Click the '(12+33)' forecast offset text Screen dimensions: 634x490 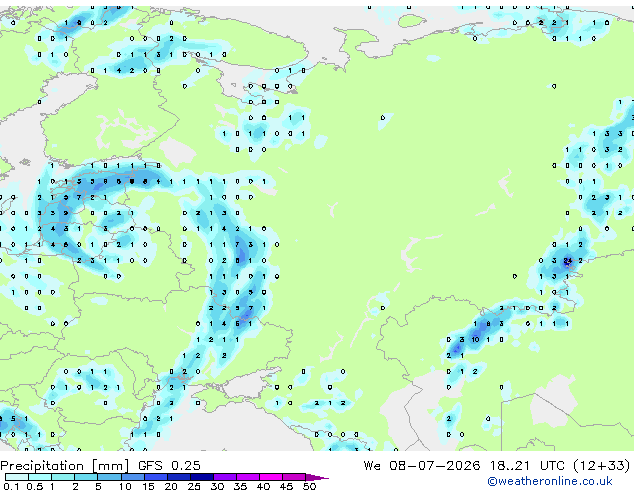tap(602, 466)
